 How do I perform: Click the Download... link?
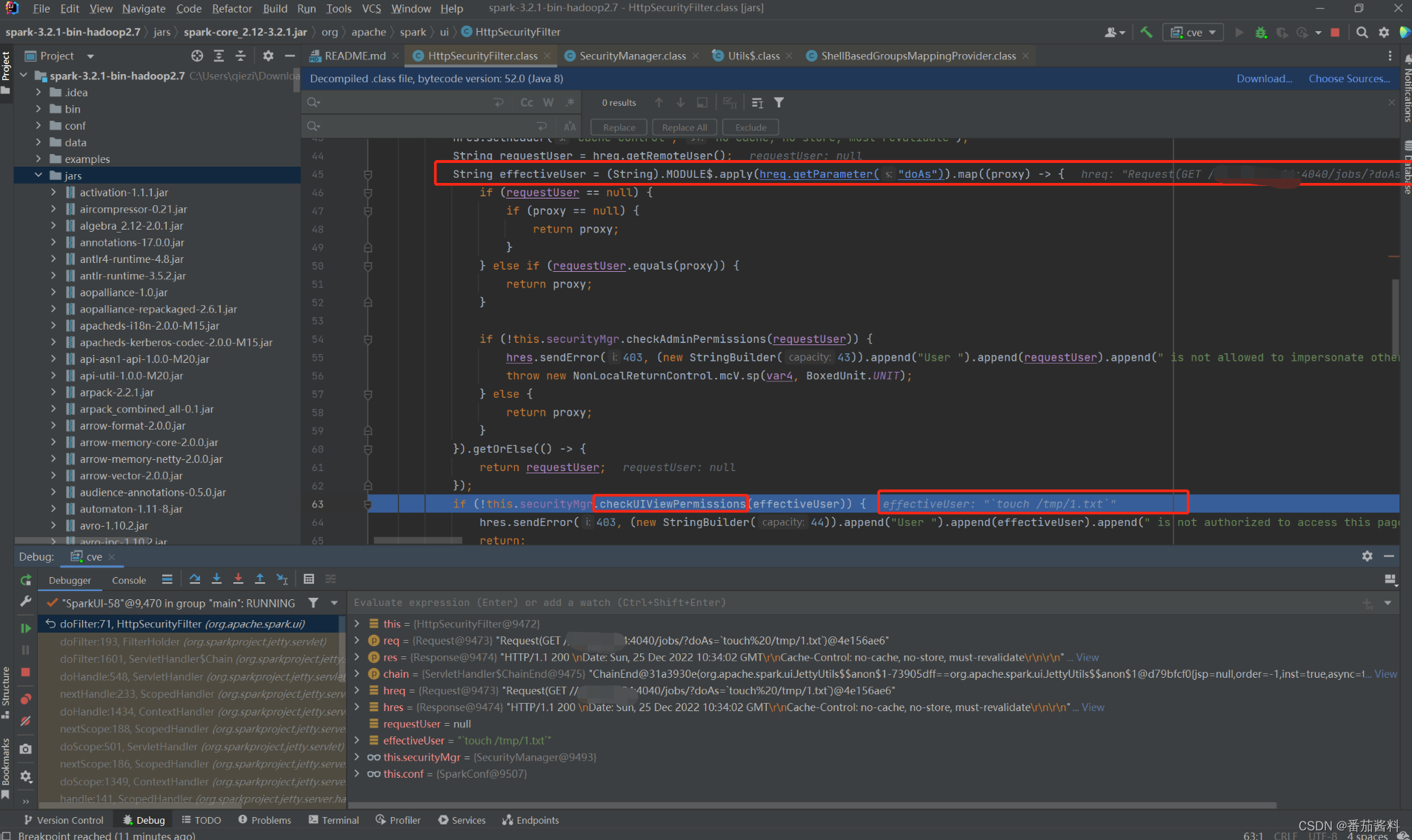1264,79
